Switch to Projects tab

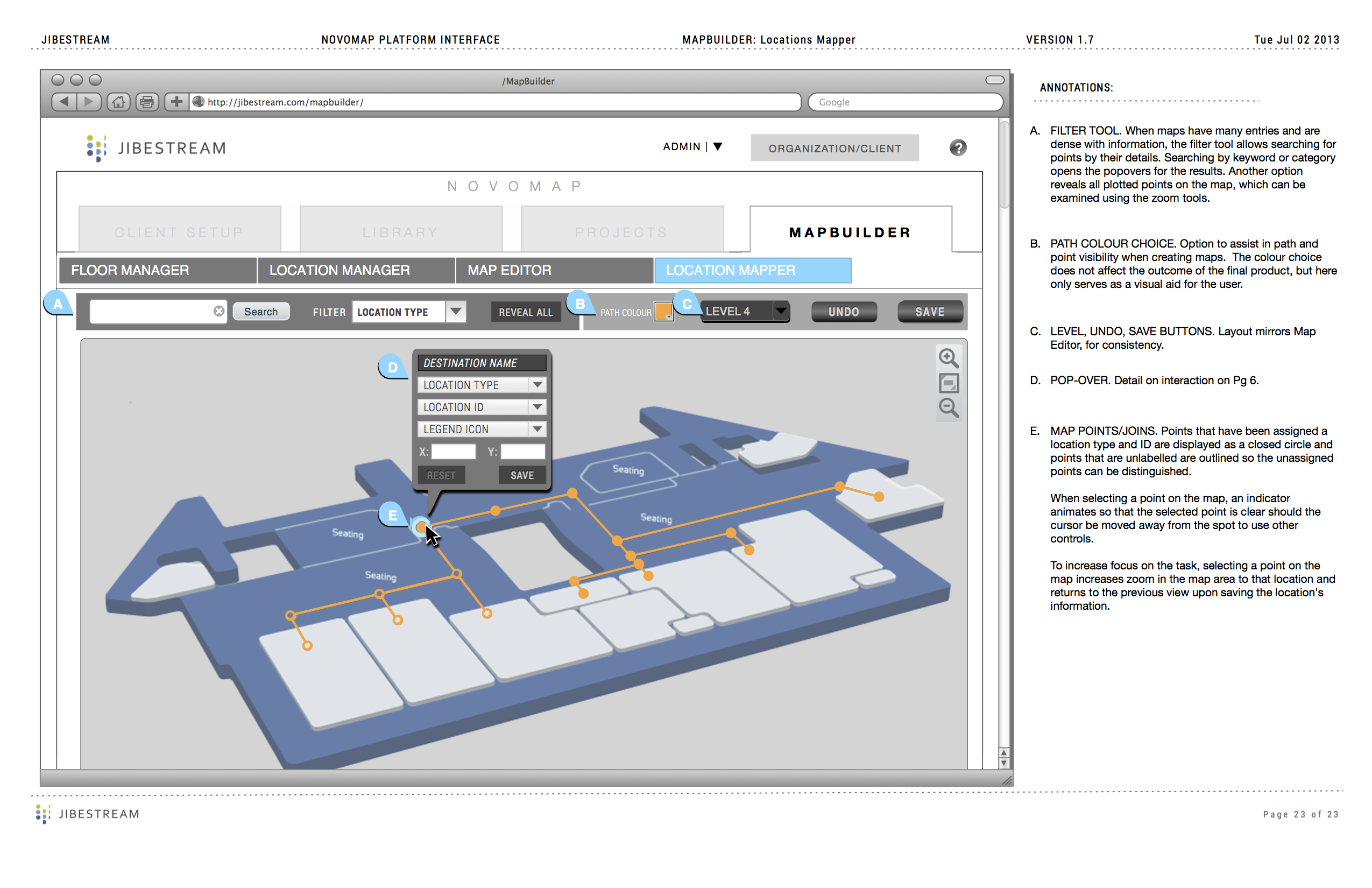tap(622, 229)
